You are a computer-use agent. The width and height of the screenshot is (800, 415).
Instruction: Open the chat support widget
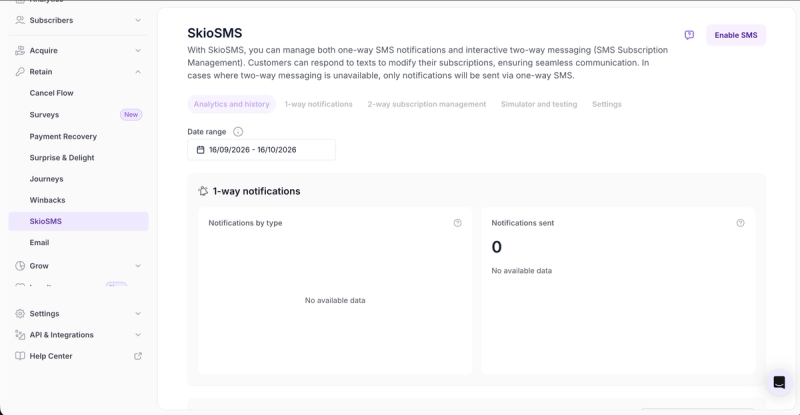pos(779,382)
